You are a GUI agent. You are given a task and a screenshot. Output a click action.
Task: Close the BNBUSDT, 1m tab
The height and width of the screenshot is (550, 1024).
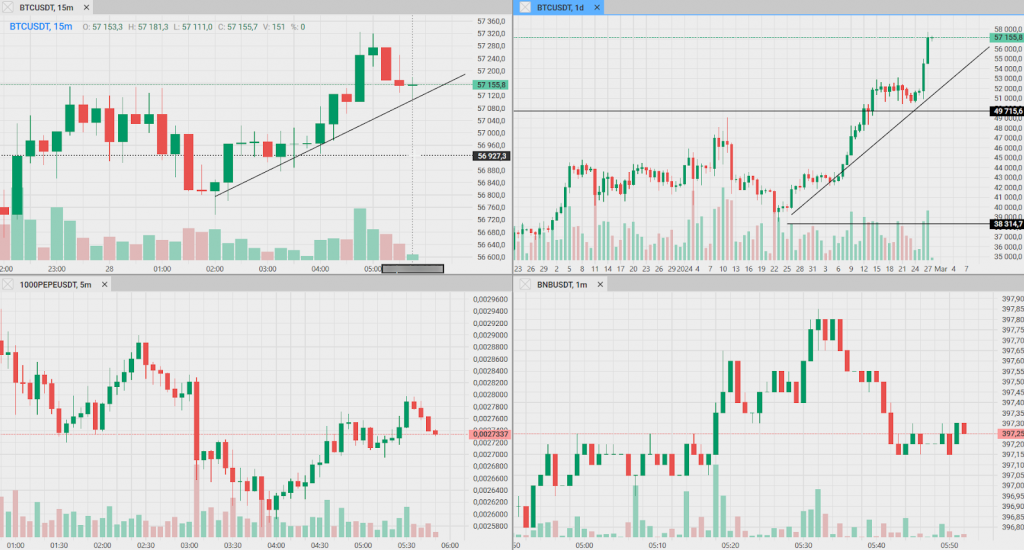pyautogui.click(x=600, y=284)
